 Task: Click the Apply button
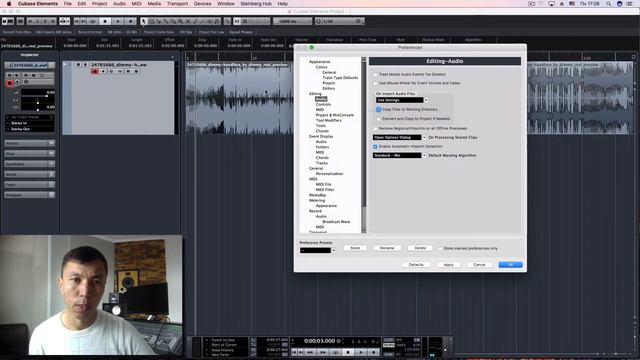(x=449, y=265)
